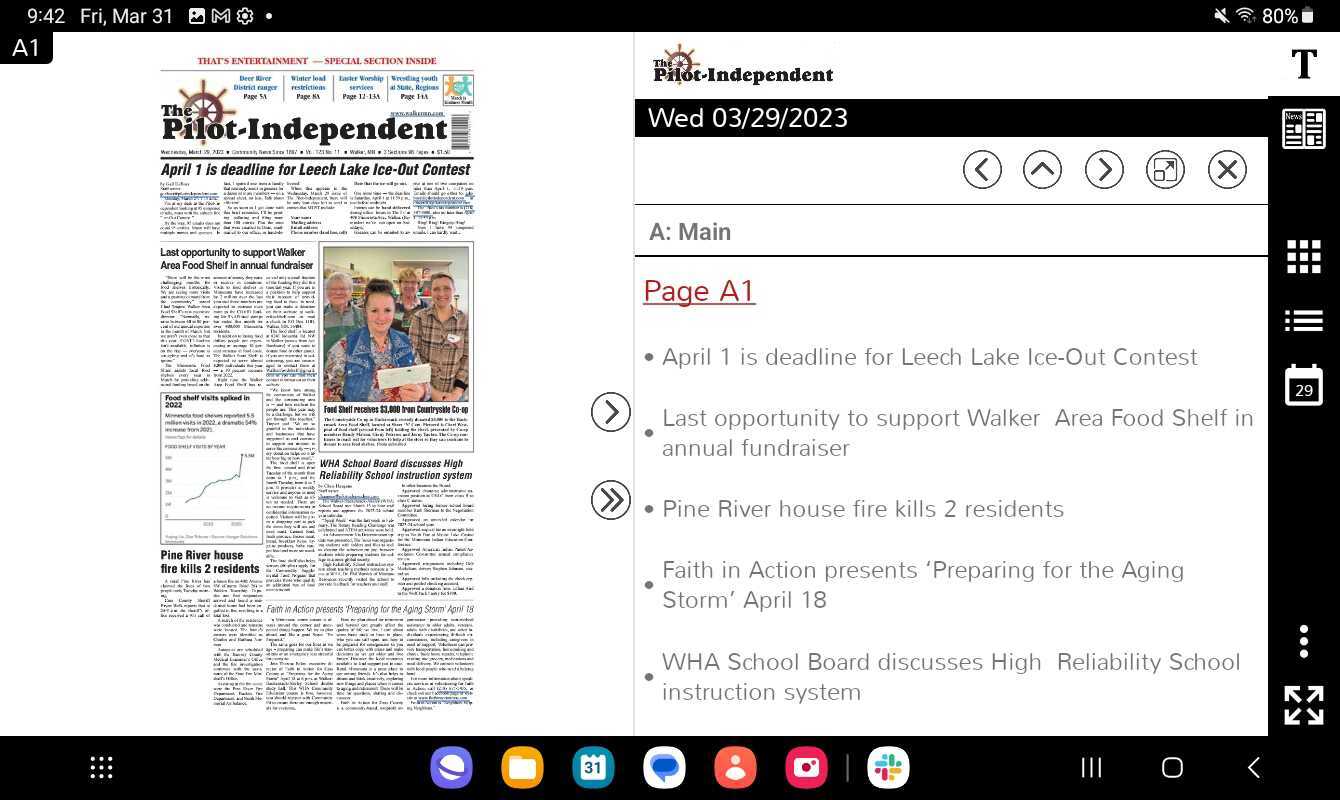
Task: Show recent apps with the navigation button
Action: pyautogui.click(x=1091, y=768)
